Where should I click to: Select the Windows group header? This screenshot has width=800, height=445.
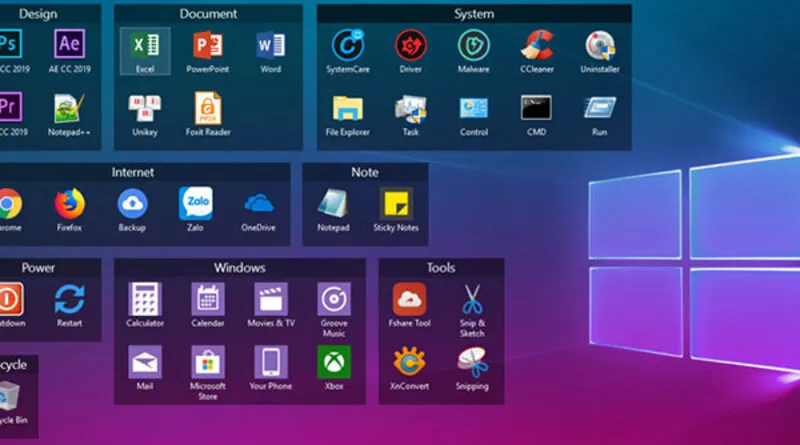240,268
